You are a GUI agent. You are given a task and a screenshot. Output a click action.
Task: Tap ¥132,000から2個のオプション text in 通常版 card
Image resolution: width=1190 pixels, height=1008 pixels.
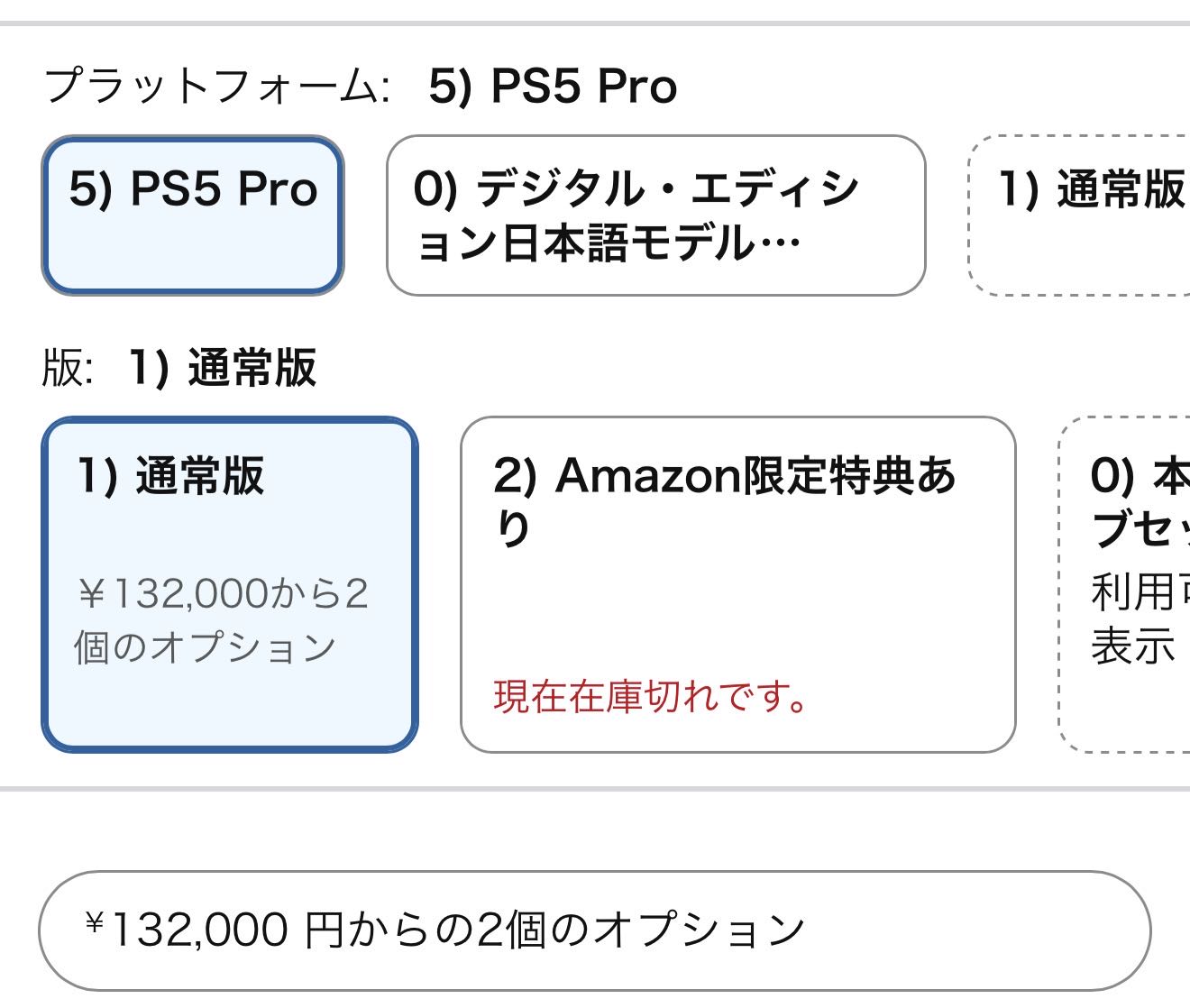point(221,620)
